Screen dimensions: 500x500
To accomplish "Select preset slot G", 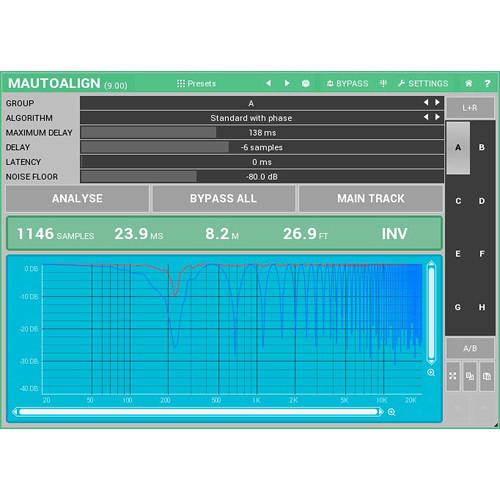I will click(x=458, y=307).
